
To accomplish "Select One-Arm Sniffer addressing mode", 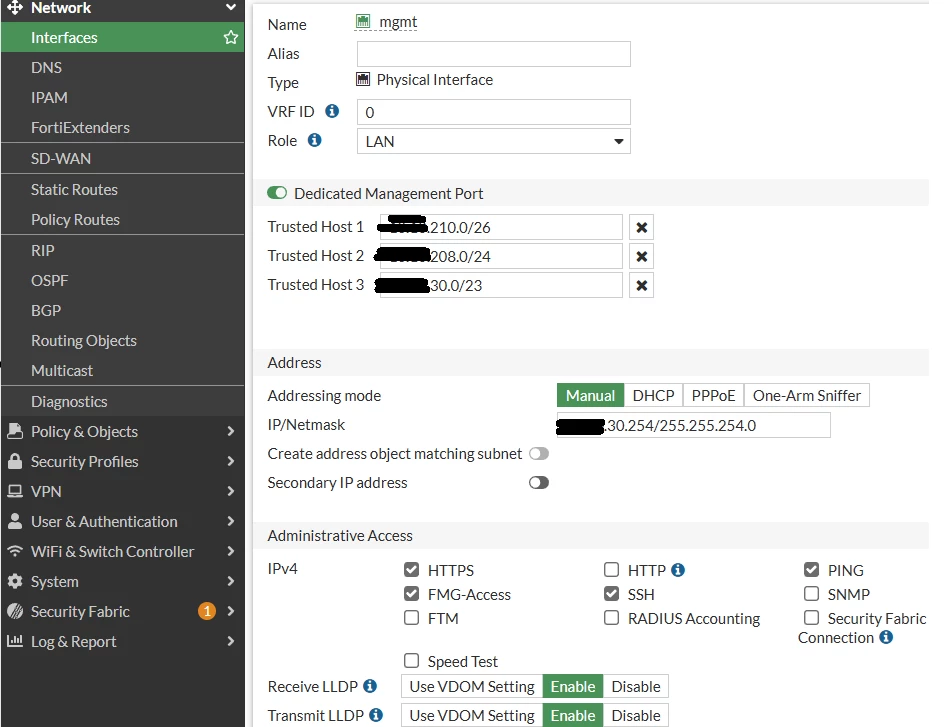I will click(807, 395).
